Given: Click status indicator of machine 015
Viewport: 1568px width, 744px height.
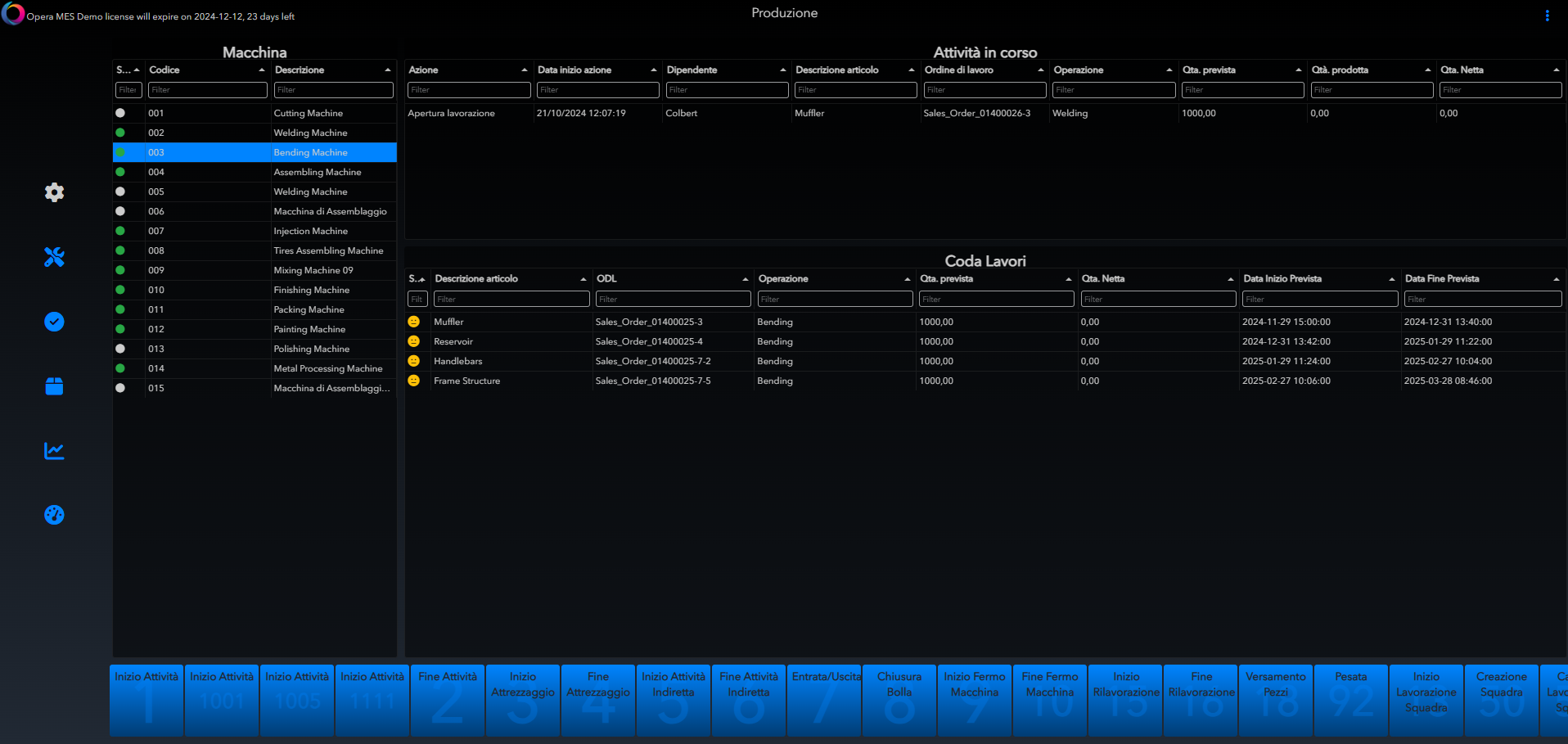Looking at the screenshot, I should 120,388.
